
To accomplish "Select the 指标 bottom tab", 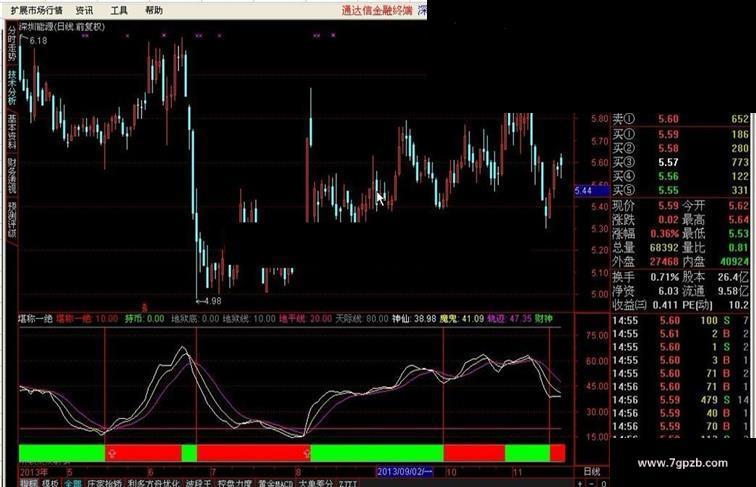I will pos(28,483).
